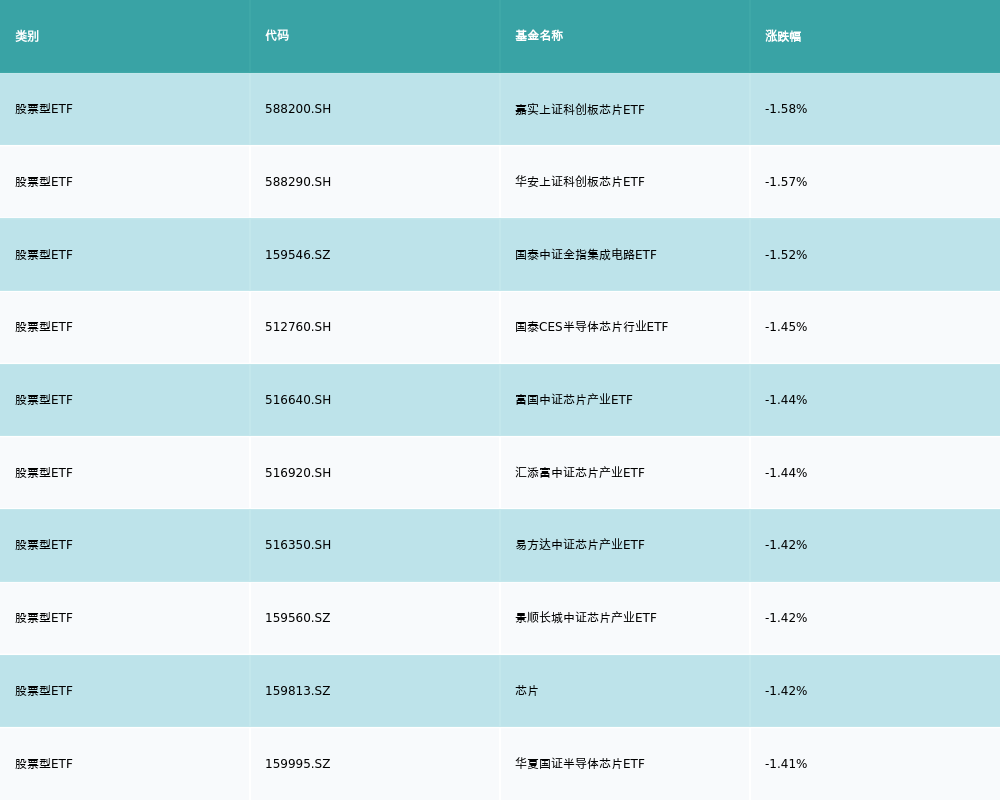The width and height of the screenshot is (1000, 800).
Task: Select fund code 159995.SZ
Action: coord(298,764)
